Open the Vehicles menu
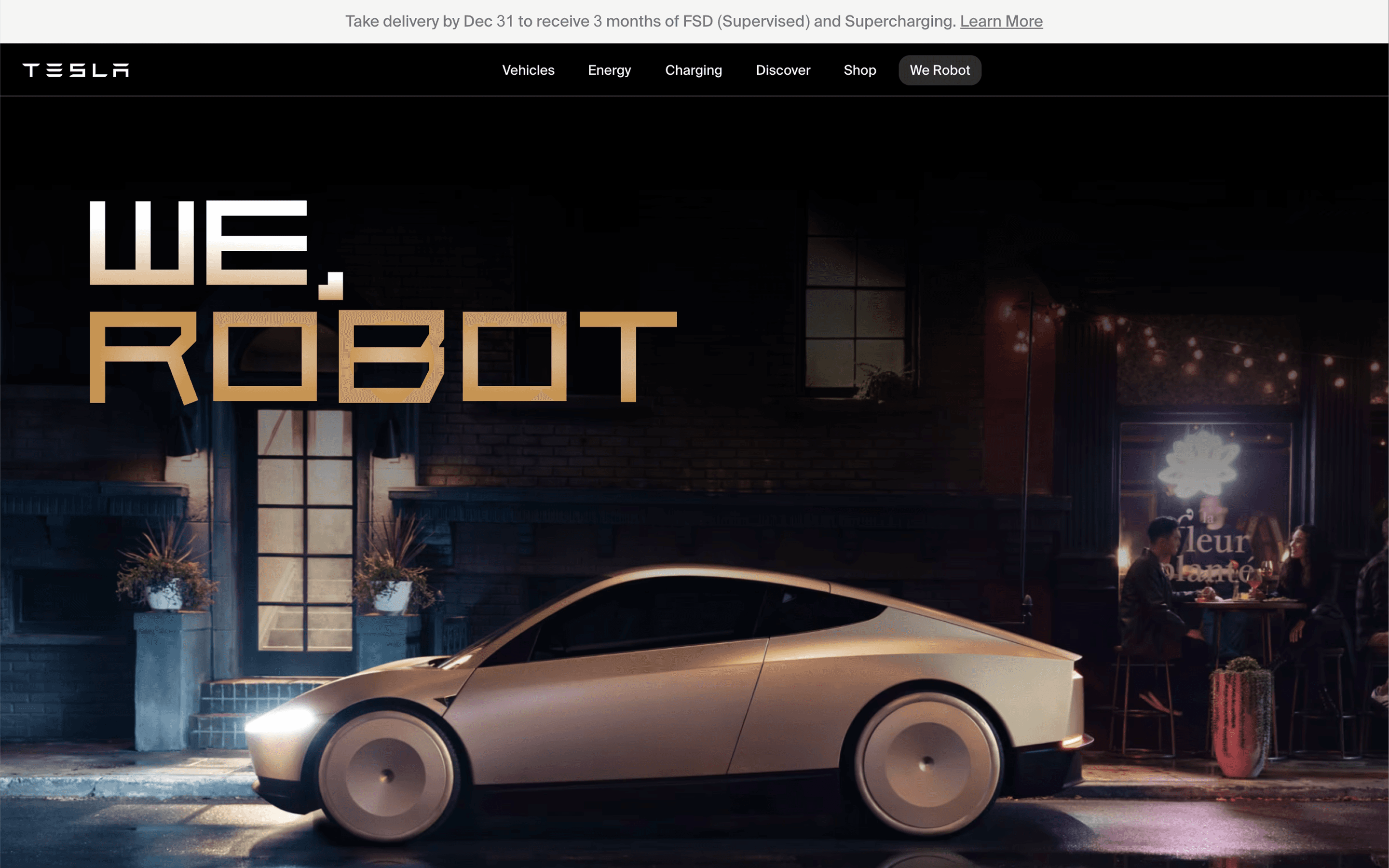 [x=528, y=70]
